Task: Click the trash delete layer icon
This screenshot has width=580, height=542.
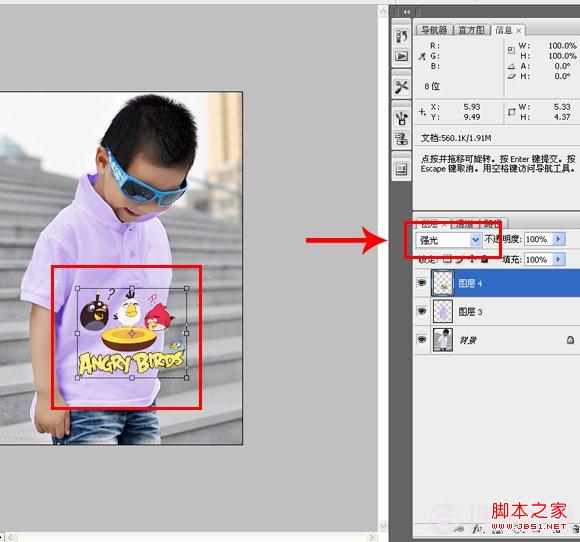Action: 576,529
